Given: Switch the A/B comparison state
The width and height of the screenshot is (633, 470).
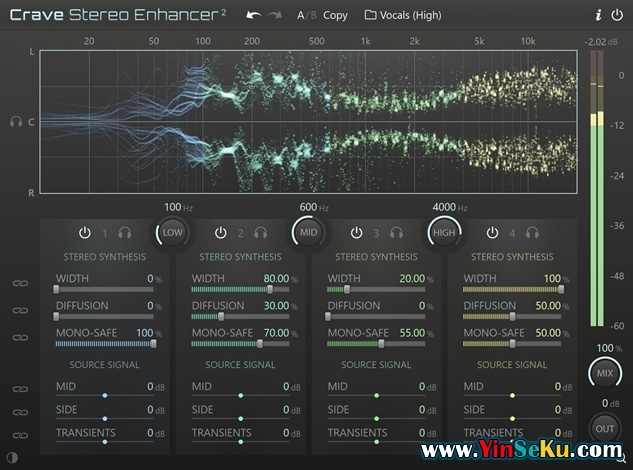Looking at the screenshot, I should point(305,15).
